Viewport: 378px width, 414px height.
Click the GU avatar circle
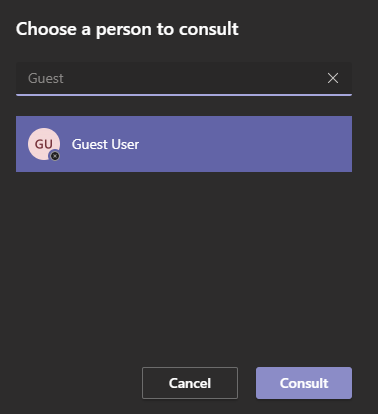[x=44, y=144]
